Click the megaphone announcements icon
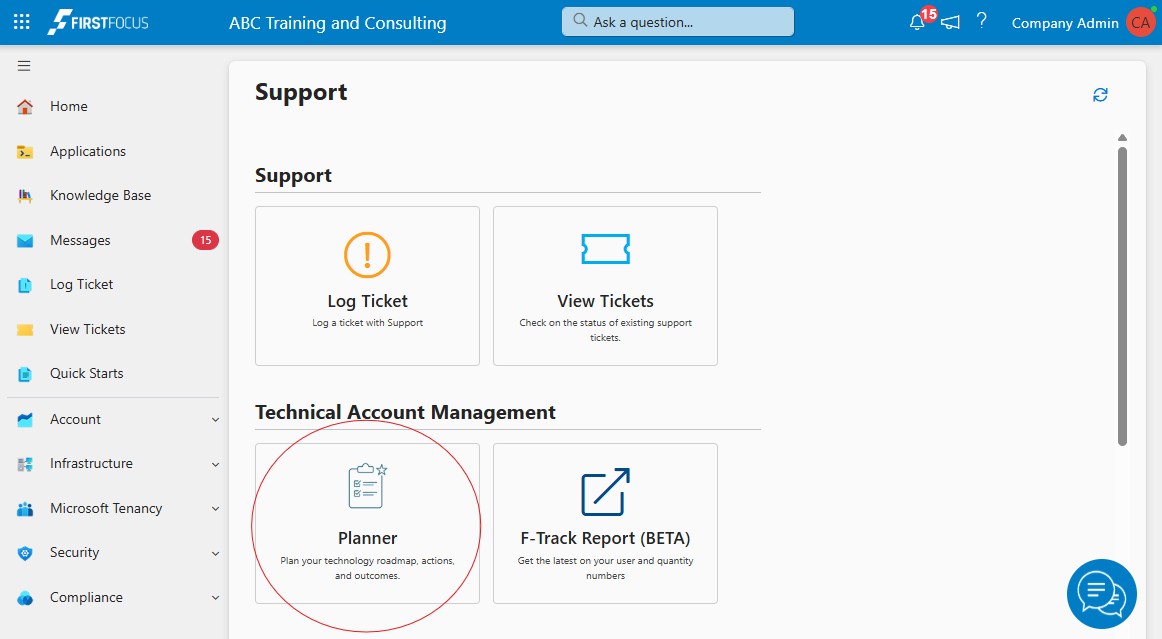Viewport: 1162px width, 639px height. (x=950, y=21)
